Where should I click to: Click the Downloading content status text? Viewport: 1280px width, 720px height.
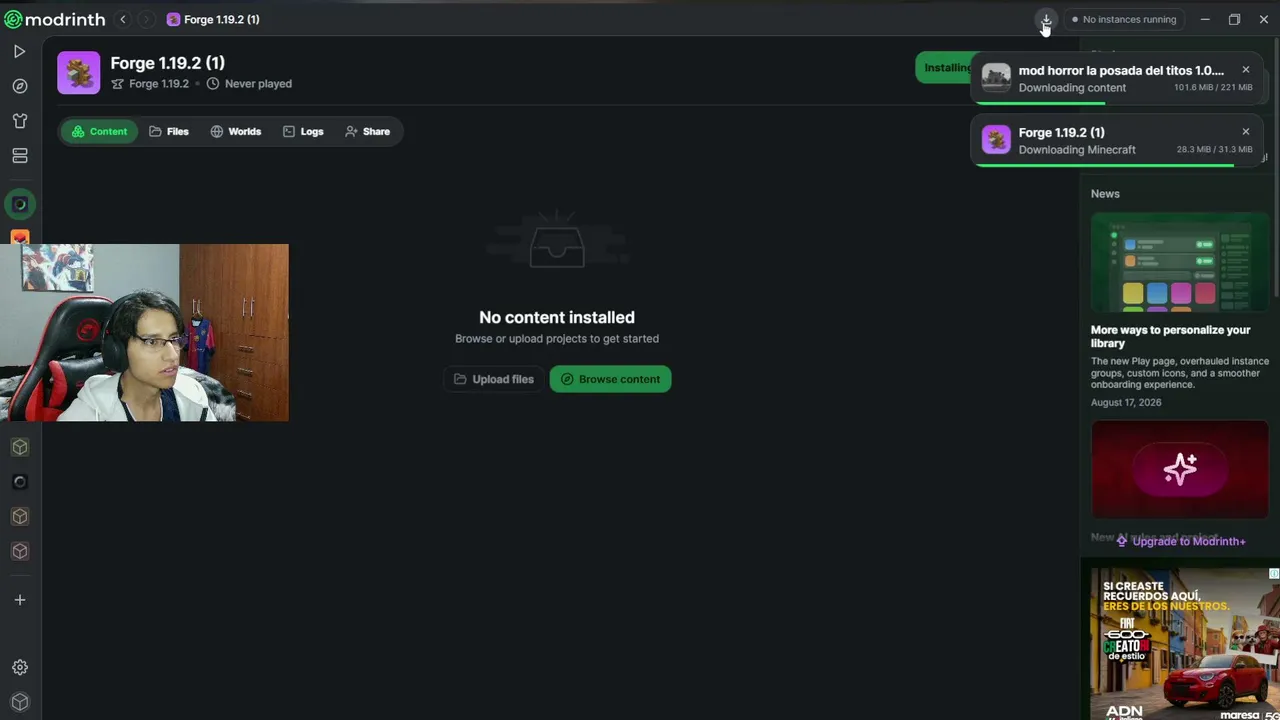coord(1072,88)
